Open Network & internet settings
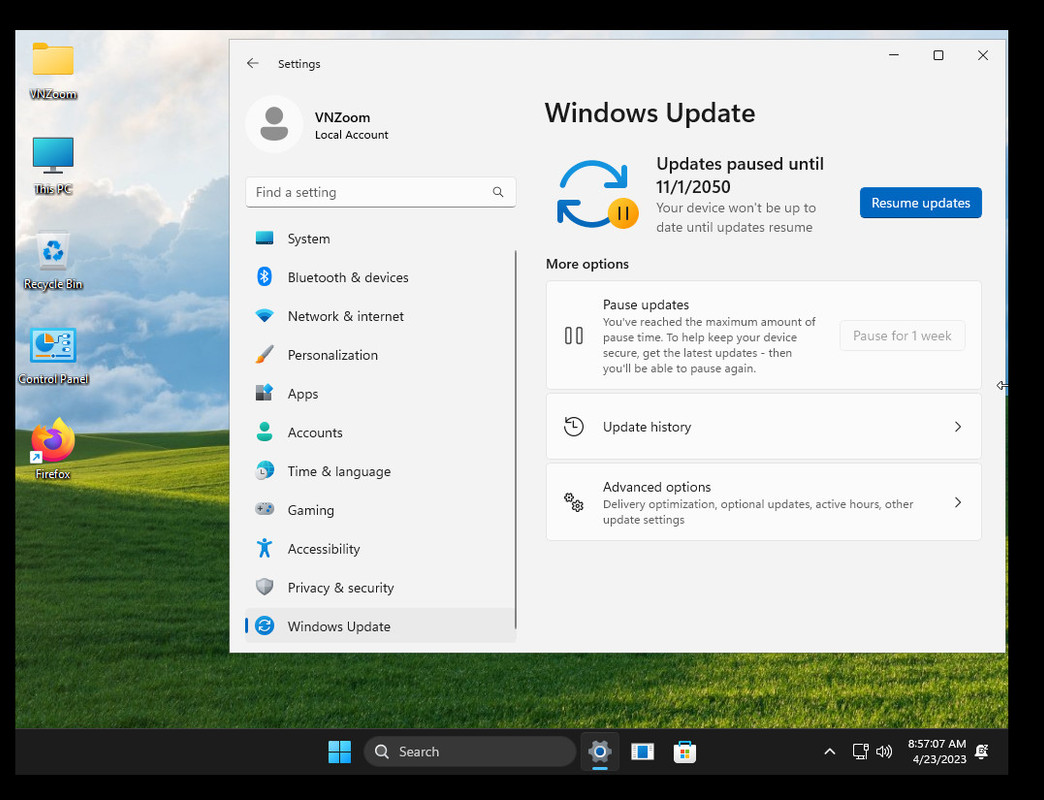The height and width of the screenshot is (800, 1044). pyautogui.click(x=380, y=315)
